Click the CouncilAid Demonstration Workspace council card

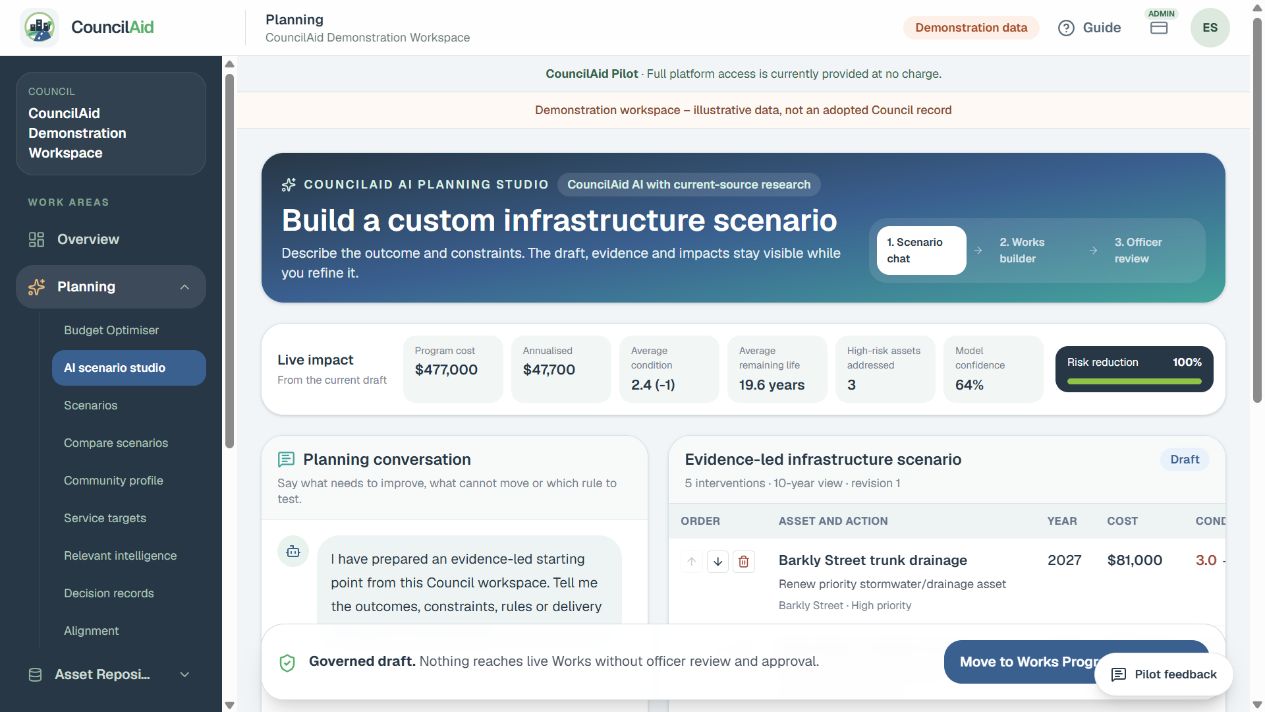pos(111,123)
